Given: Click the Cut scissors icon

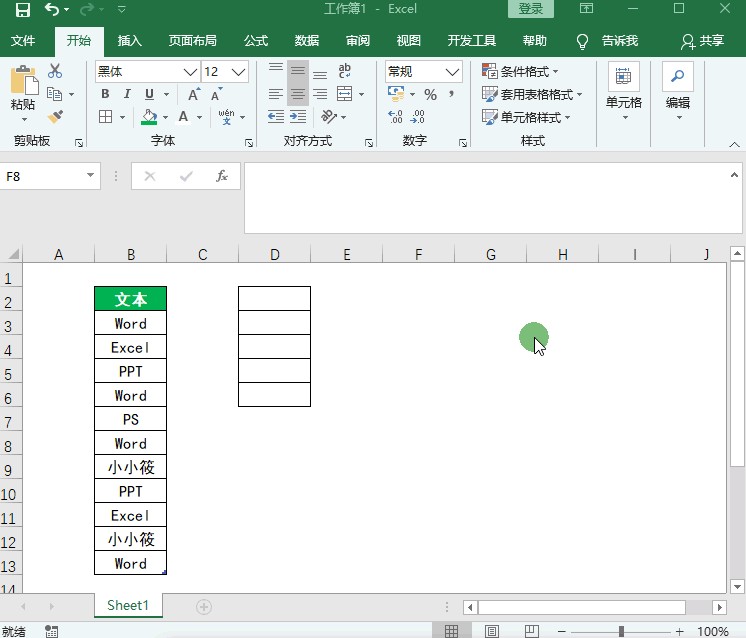Looking at the screenshot, I should click(55, 71).
